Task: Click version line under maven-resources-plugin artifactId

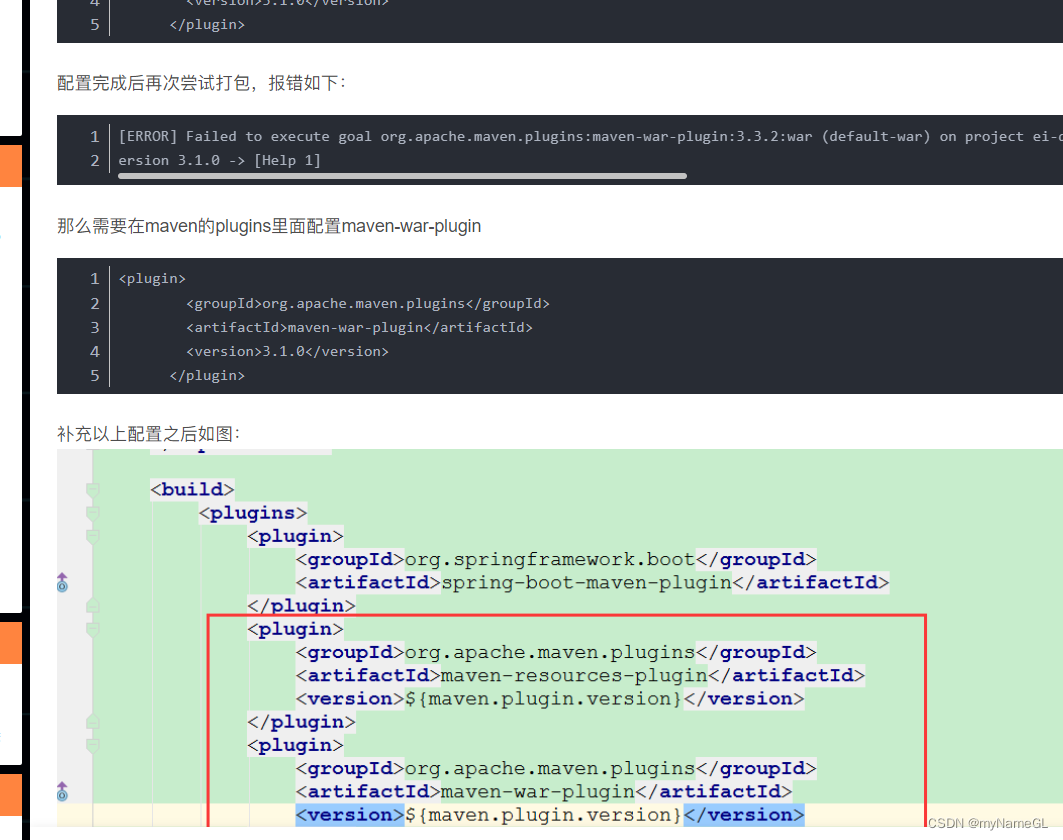Action: [550, 699]
